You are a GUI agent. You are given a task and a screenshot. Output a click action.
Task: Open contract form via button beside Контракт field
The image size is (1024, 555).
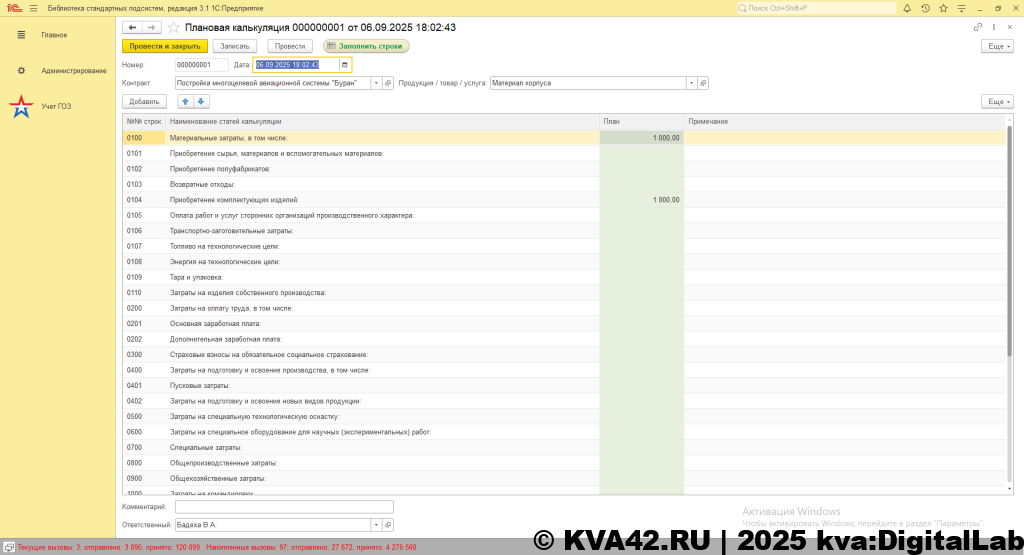pyautogui.click(x=389, y=83)
